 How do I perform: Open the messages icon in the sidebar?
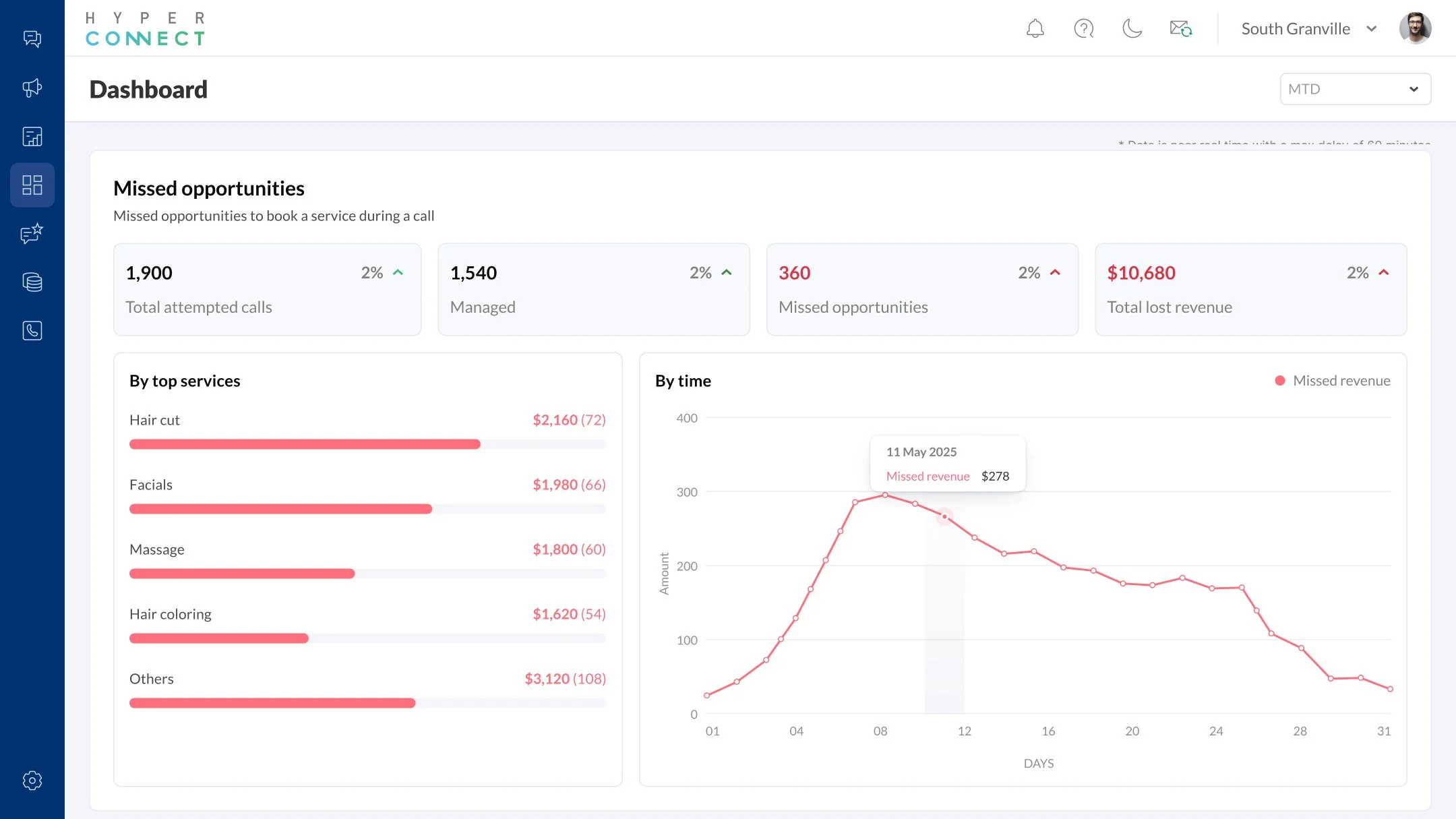[x=32, y=38]
